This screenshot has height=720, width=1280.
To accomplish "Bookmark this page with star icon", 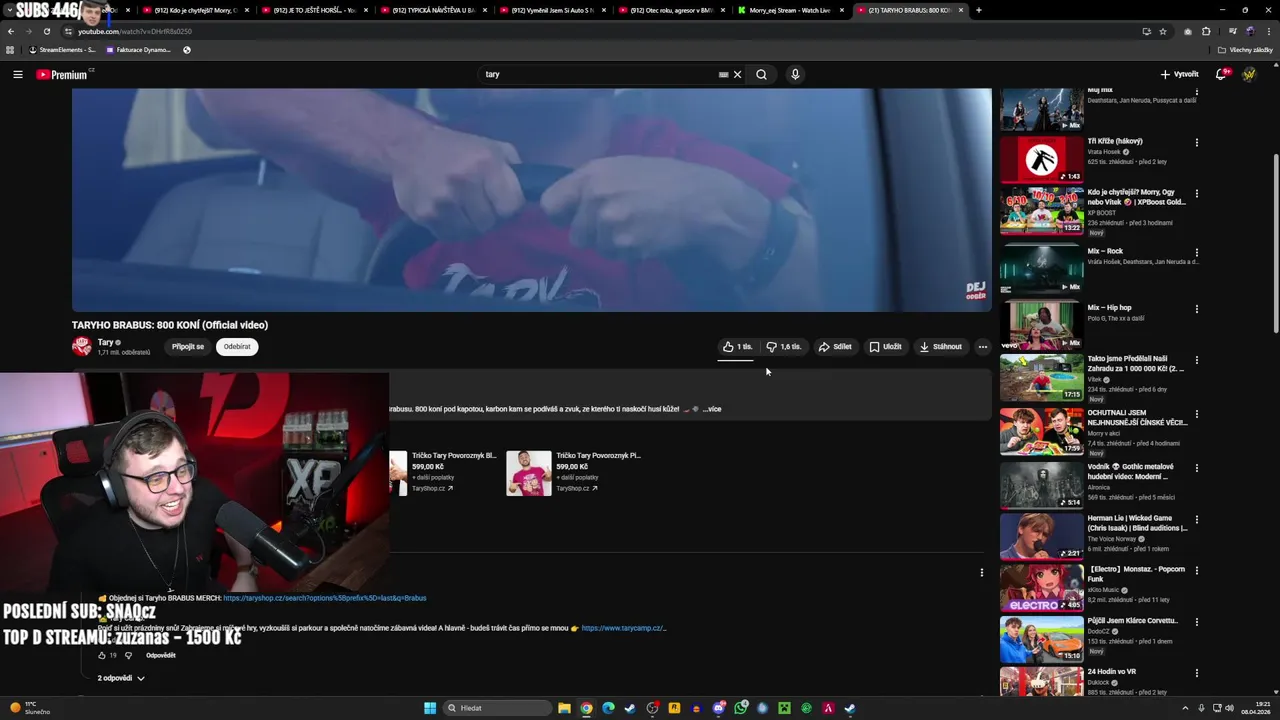I will [1162, 31].
